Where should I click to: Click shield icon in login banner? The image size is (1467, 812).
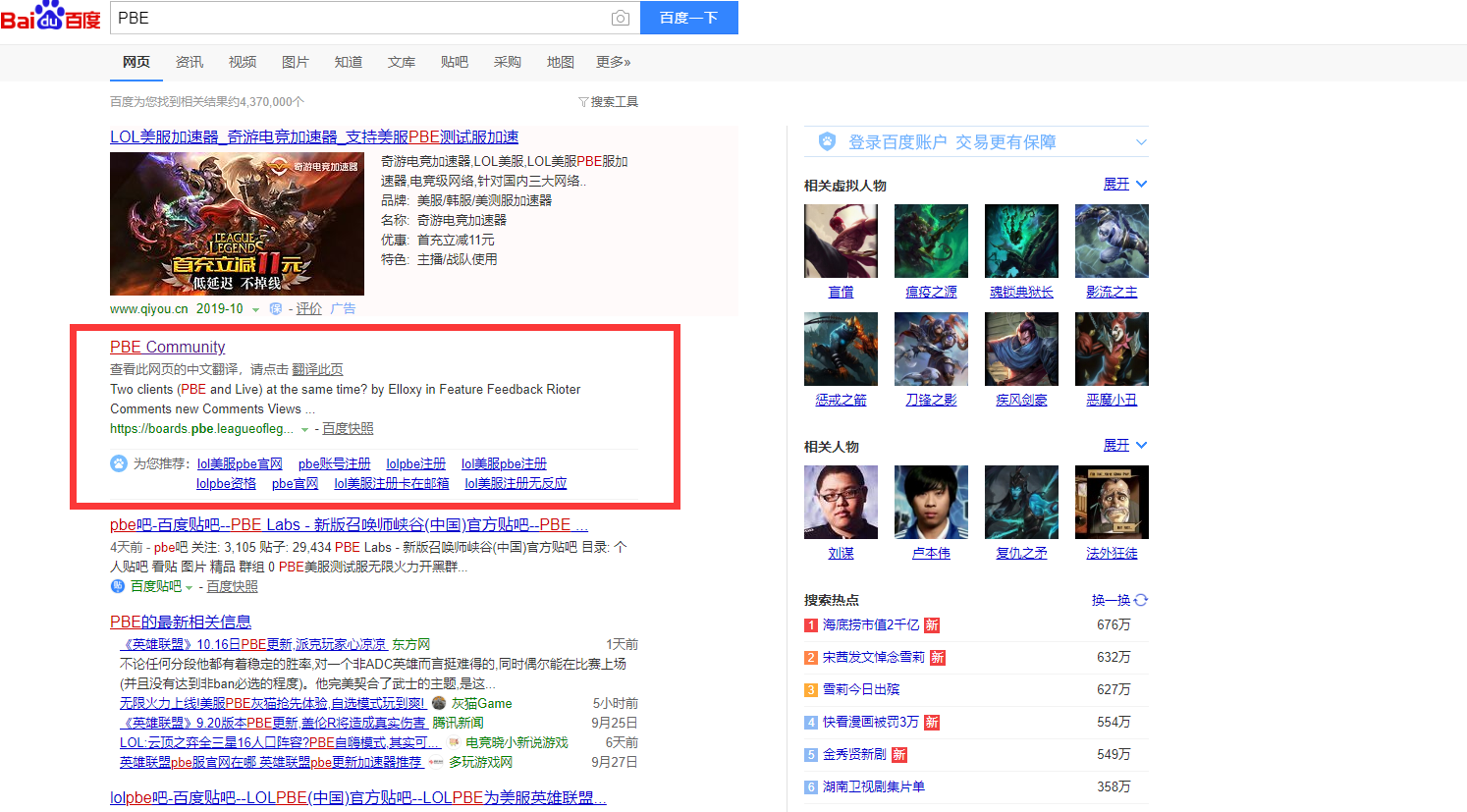827,141
